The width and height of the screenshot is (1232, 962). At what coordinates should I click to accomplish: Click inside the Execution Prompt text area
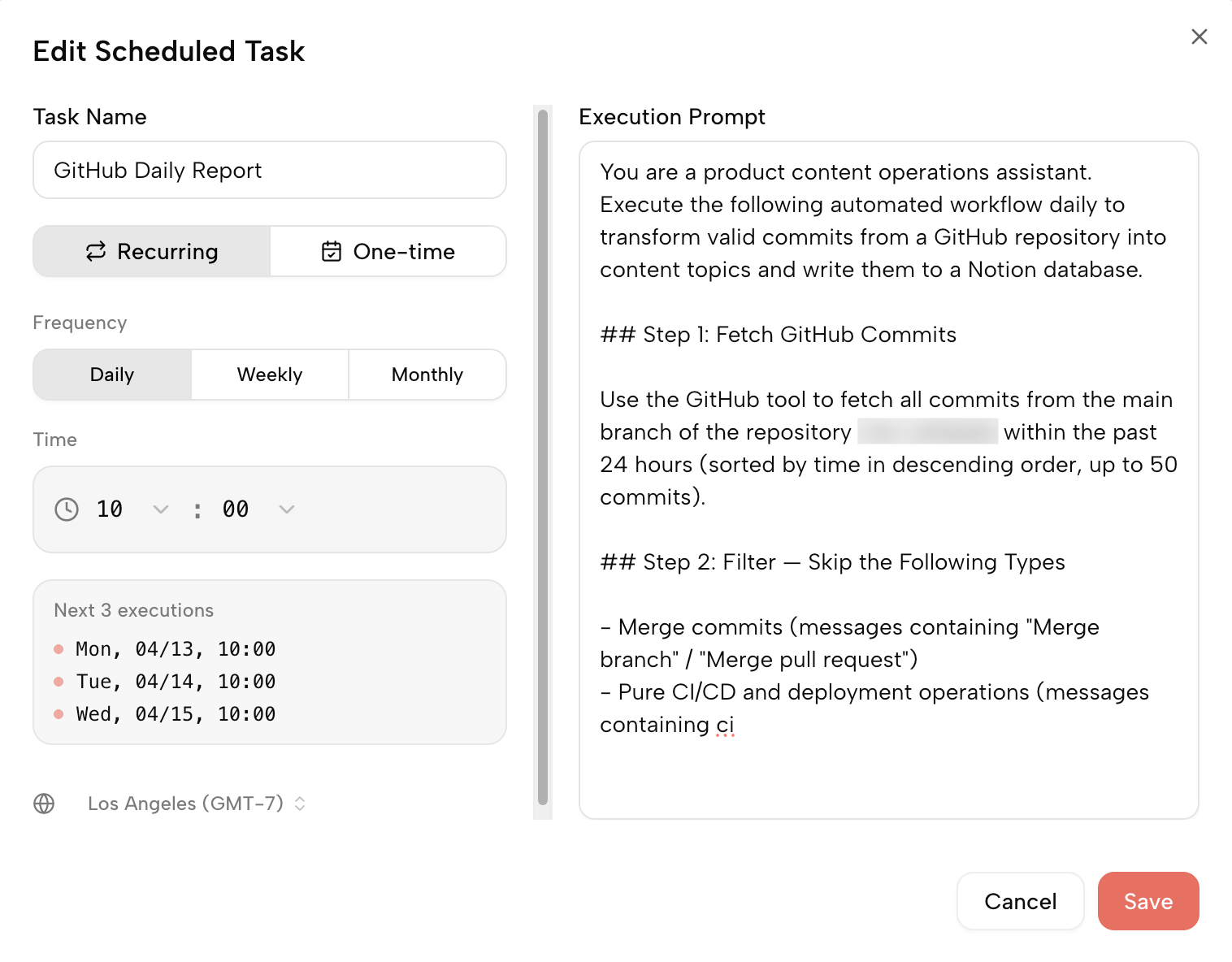(888, 772)
